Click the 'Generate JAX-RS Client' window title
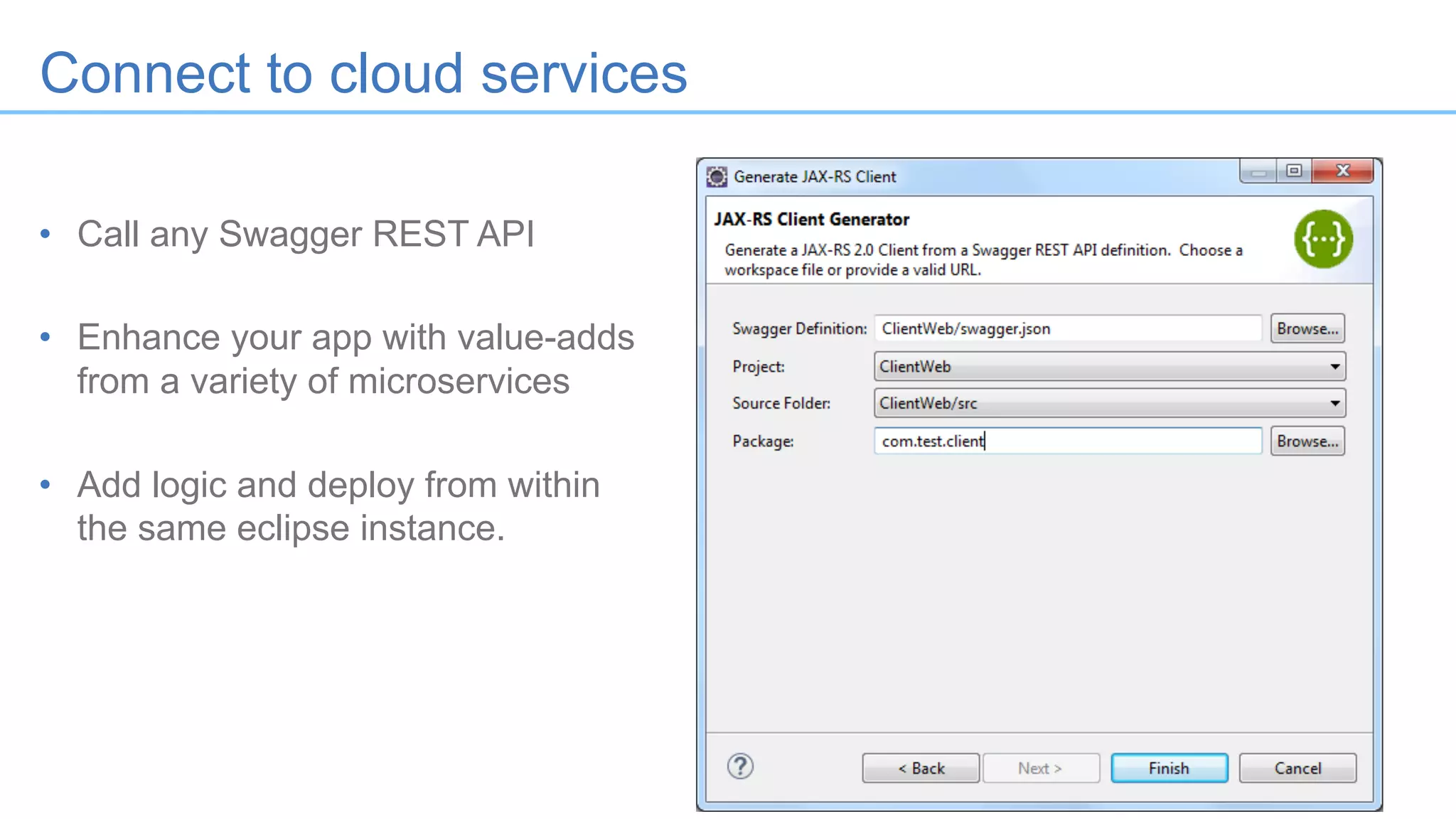 (x=815, y=177)
